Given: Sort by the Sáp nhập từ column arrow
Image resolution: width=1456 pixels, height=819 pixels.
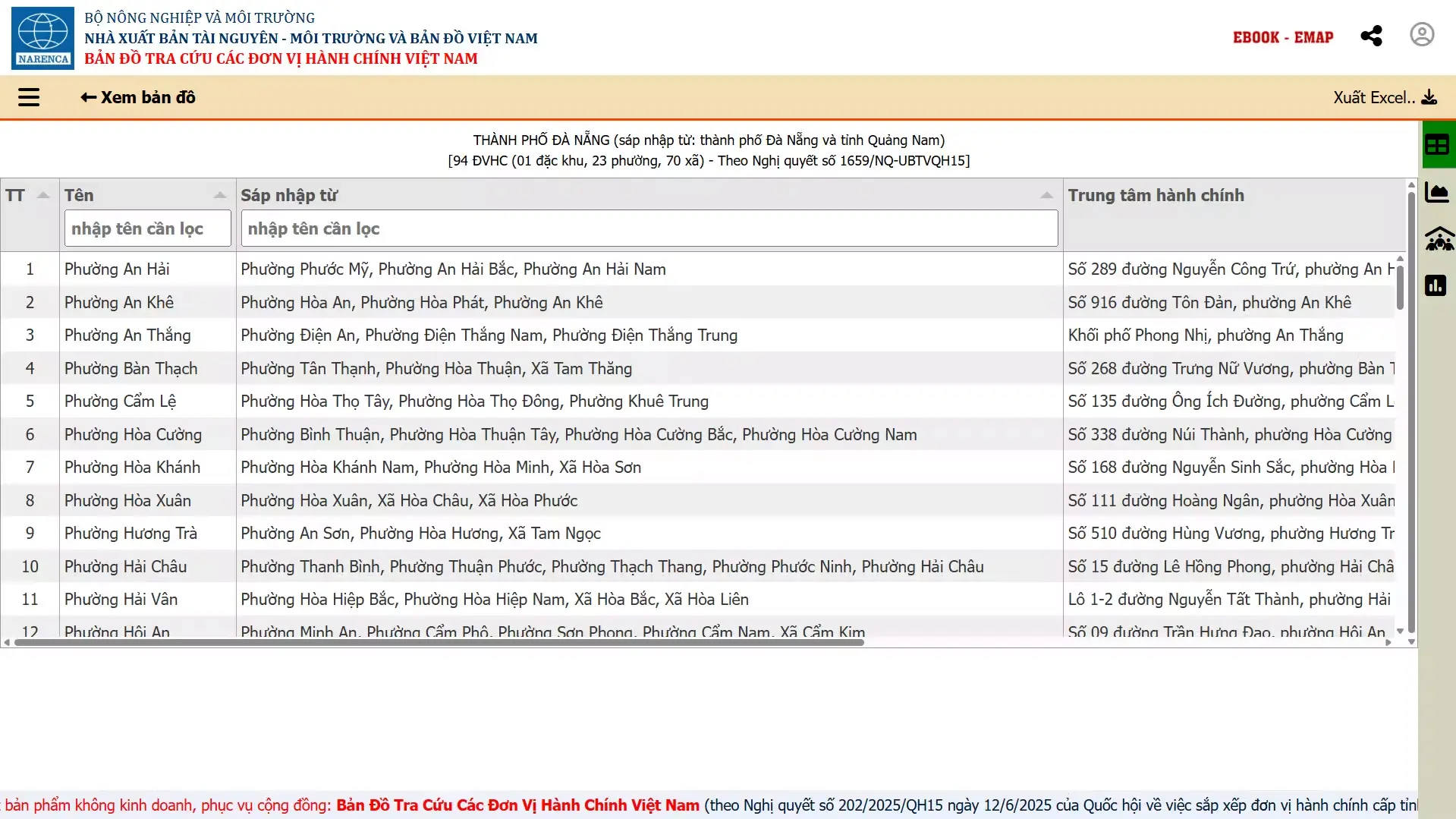Looking at the screenshot, I should coord(1047,195).
